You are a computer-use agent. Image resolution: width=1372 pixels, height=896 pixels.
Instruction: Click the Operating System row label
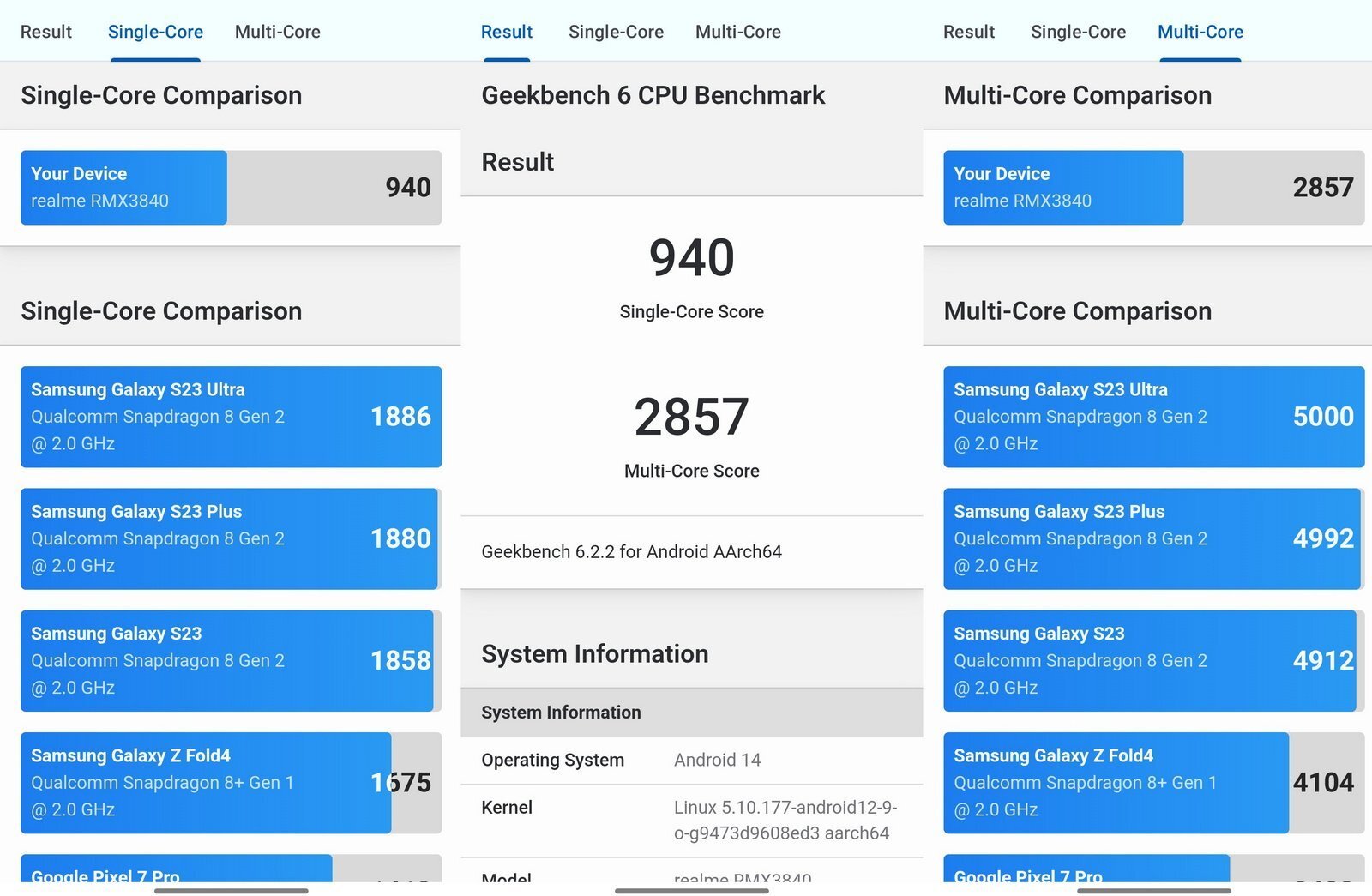click(553, 760)
